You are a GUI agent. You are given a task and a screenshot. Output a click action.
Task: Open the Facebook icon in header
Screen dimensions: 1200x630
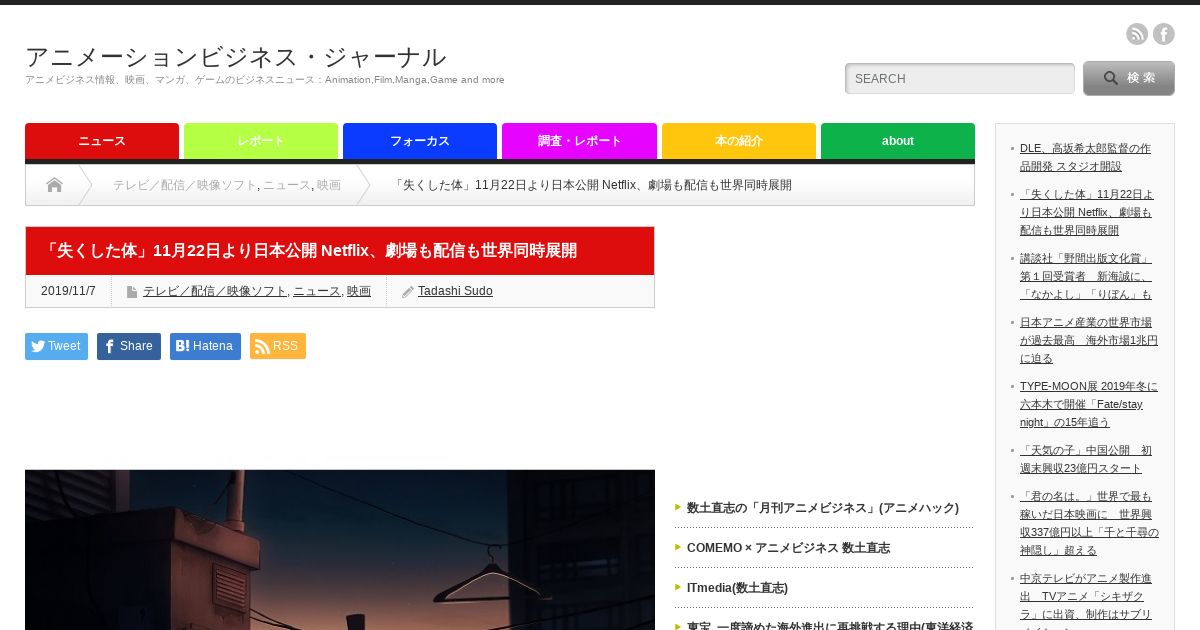point(1164,34)
